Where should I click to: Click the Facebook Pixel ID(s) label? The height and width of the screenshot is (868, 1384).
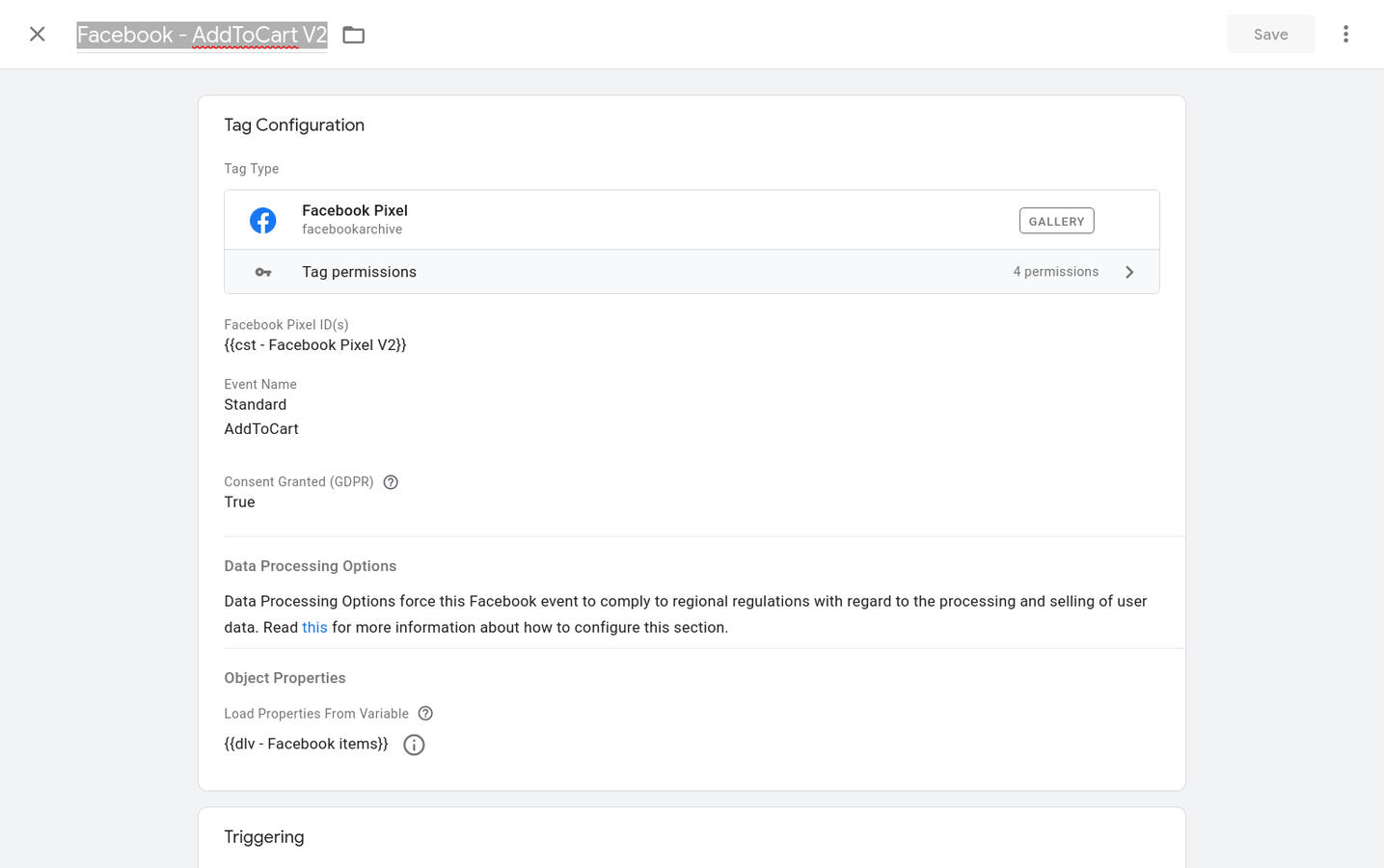click(x=286, y=325)
